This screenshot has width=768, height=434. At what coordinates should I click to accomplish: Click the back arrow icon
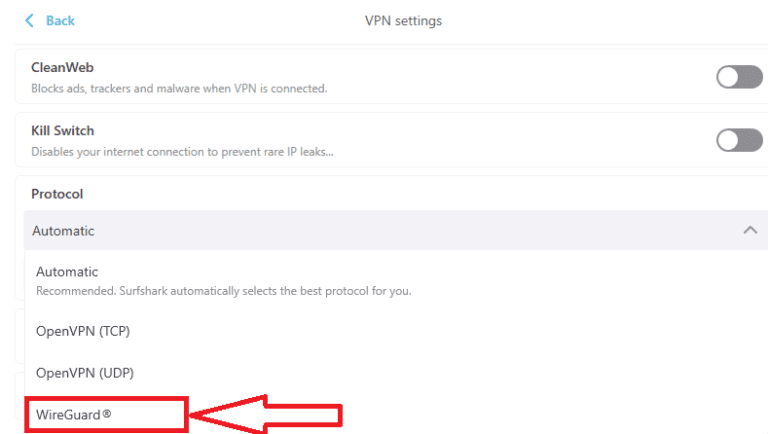point(29,21)
